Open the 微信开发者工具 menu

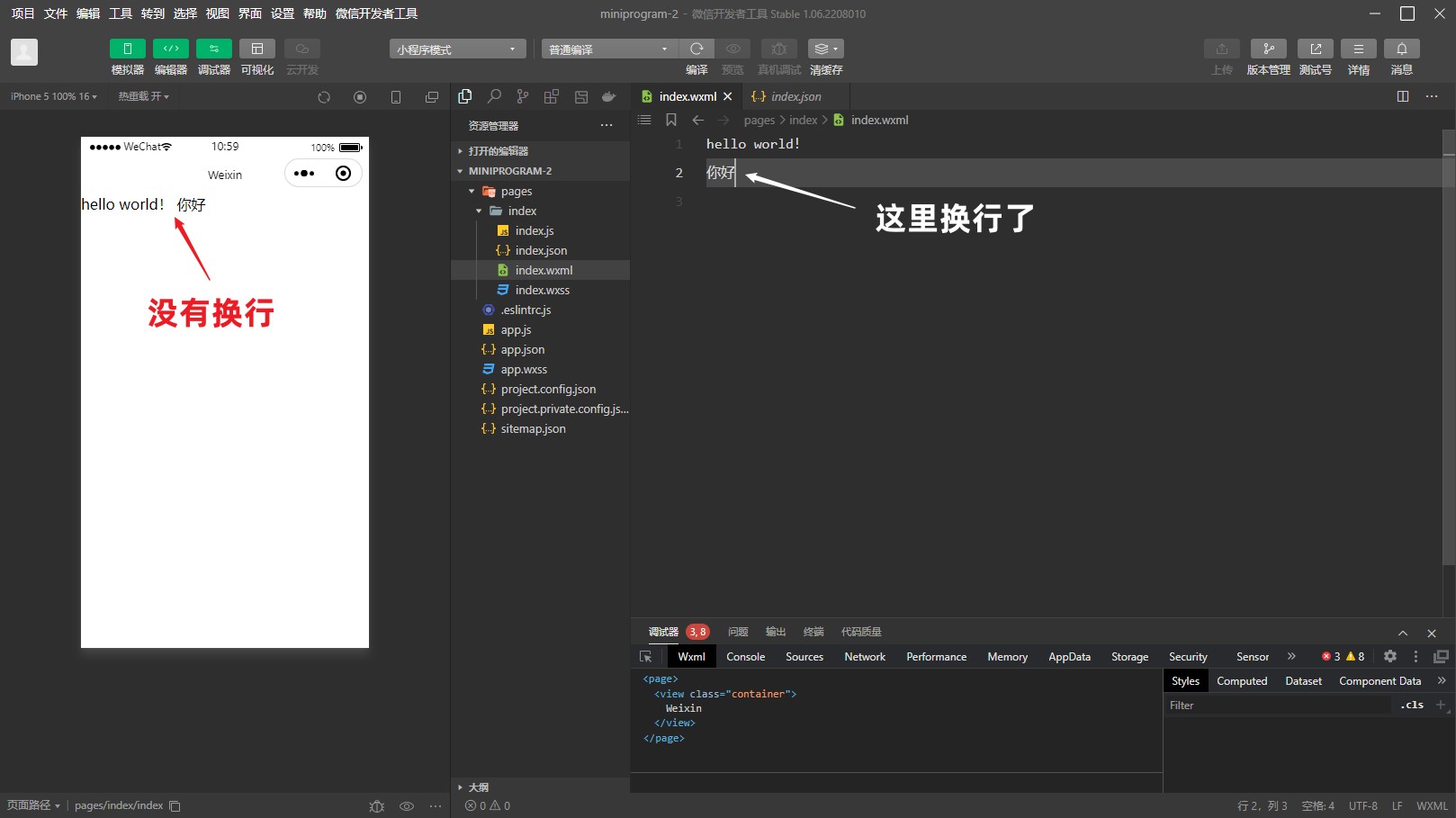(x=376, y=13)
